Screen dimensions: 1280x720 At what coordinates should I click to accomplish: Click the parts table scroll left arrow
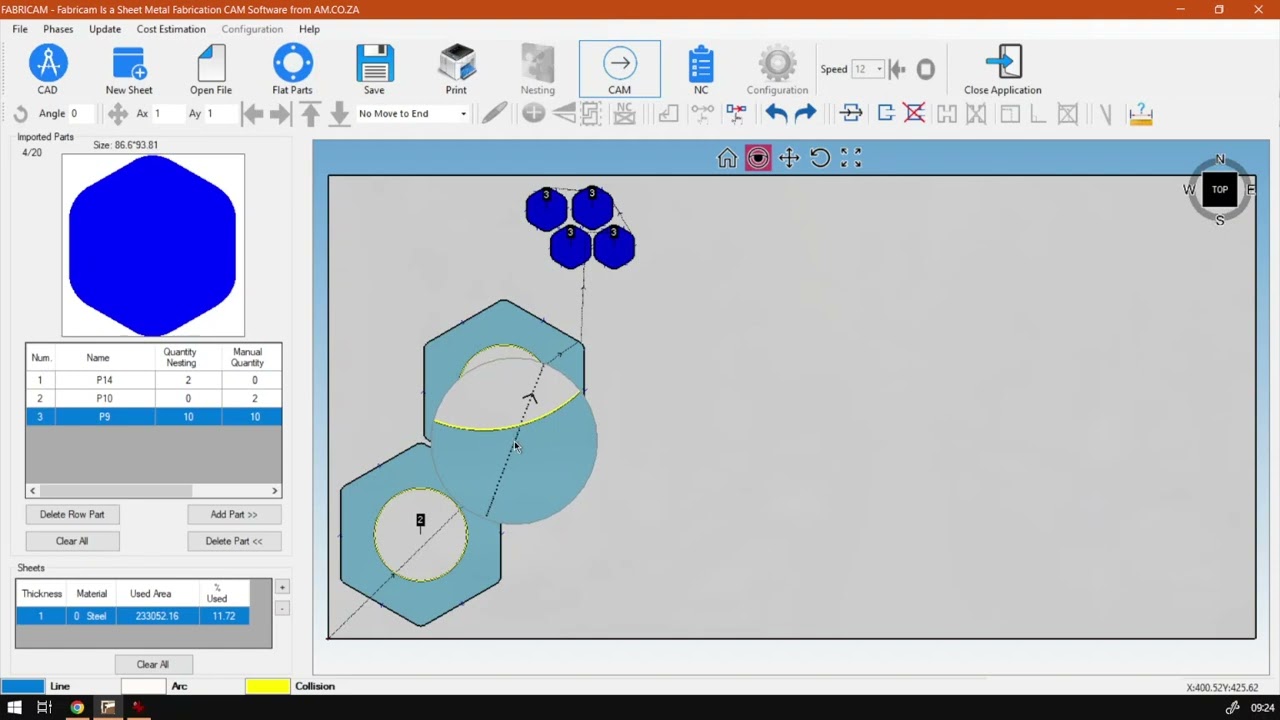(x=33, y=491)
